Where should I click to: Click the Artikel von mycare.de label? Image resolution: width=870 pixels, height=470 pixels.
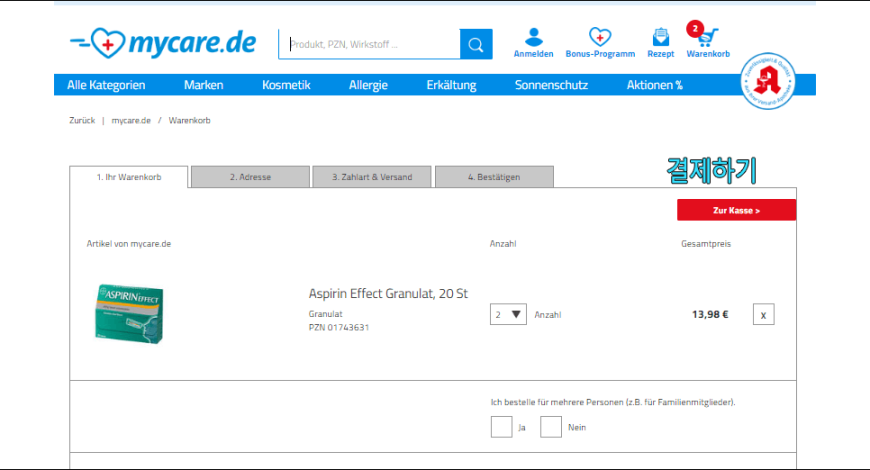coord(129,244)
